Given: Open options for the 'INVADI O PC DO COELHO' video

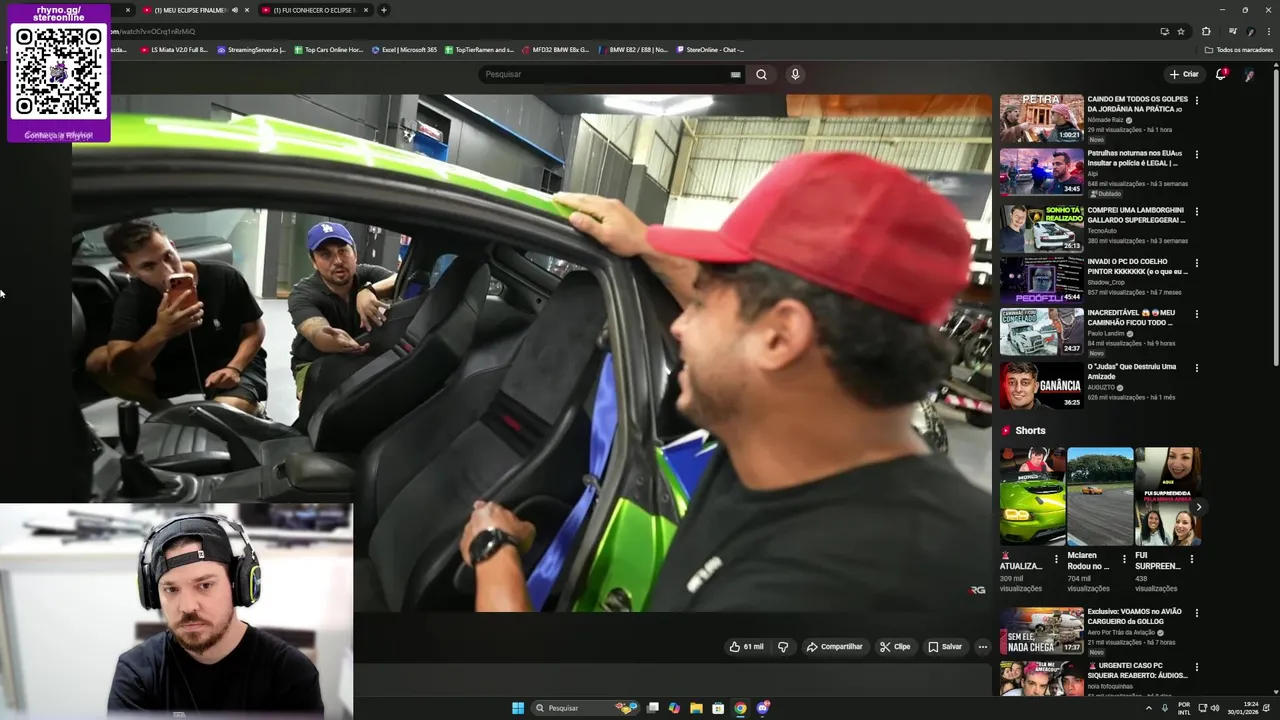Looking at the screenshot, I should click(x=1196, y=264).
